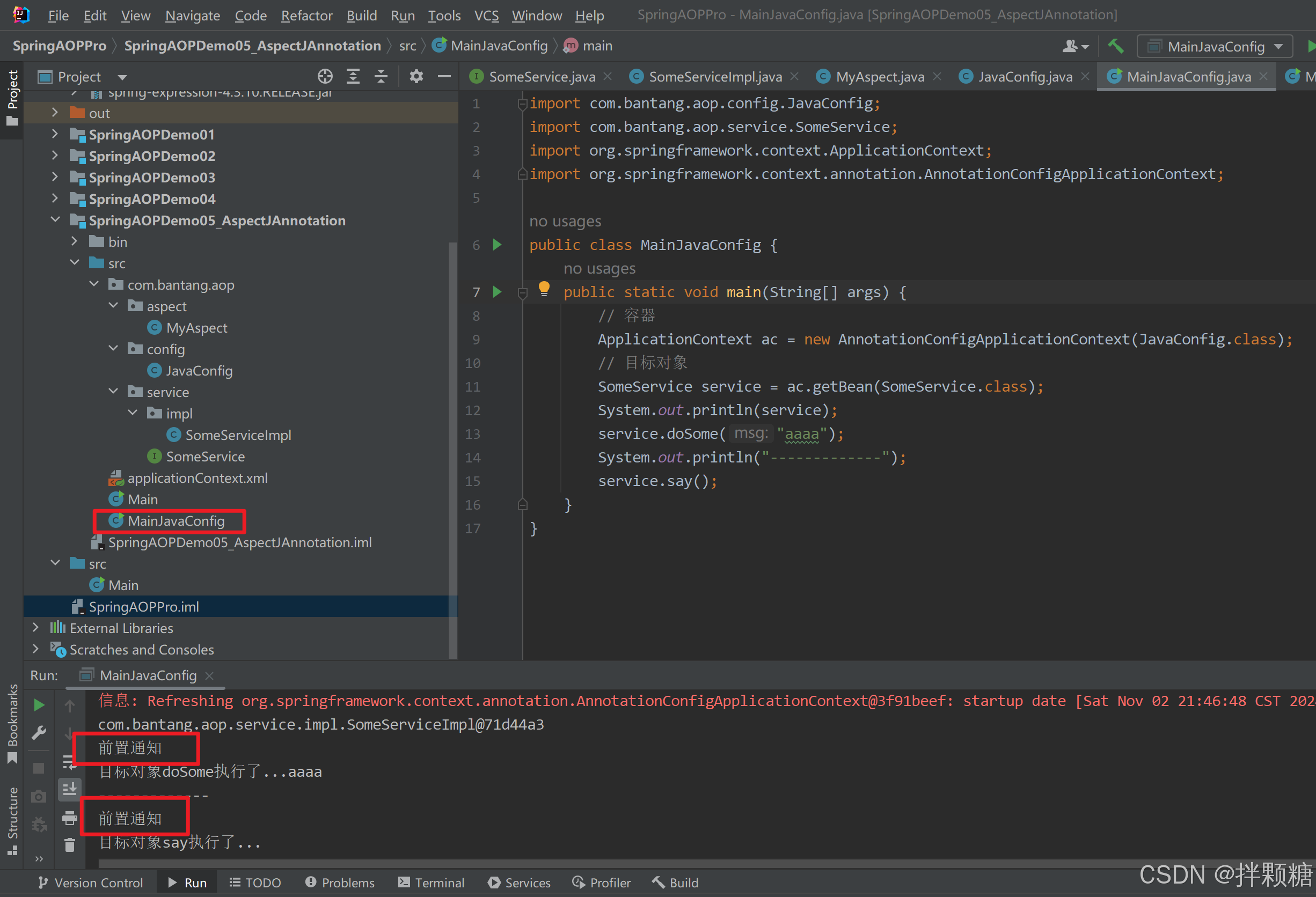
Task: Toggle the Bookmarks tool window stripe
Action: [12, 722]
